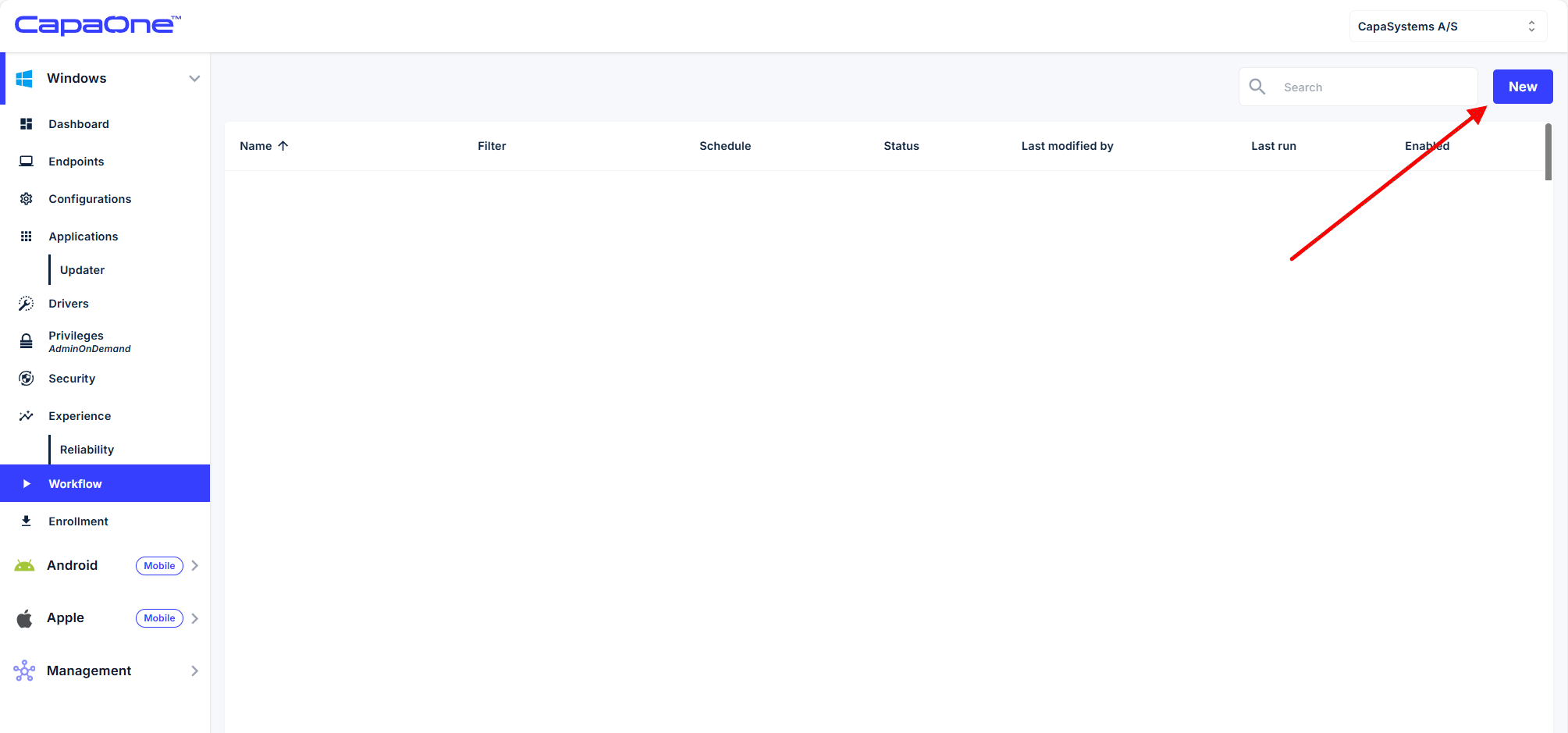Click the Apple logo icon
Image resolution: width=1568 pixels, height=733 pixels.
[24, 618]
